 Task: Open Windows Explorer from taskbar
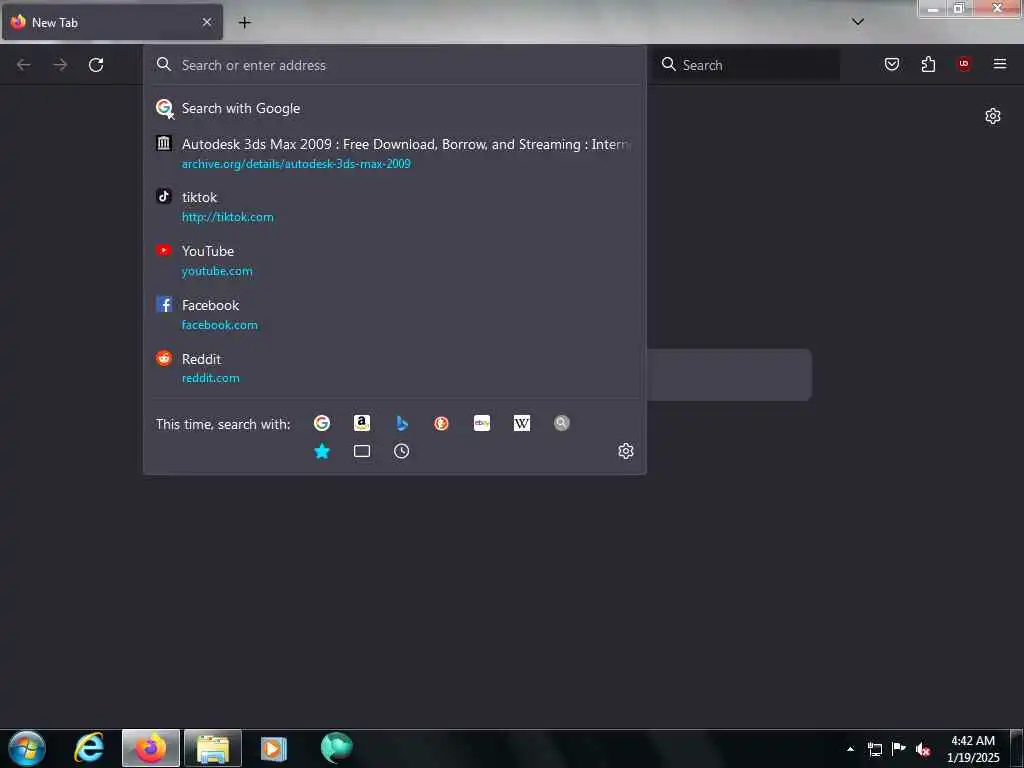tap(213, 748)
